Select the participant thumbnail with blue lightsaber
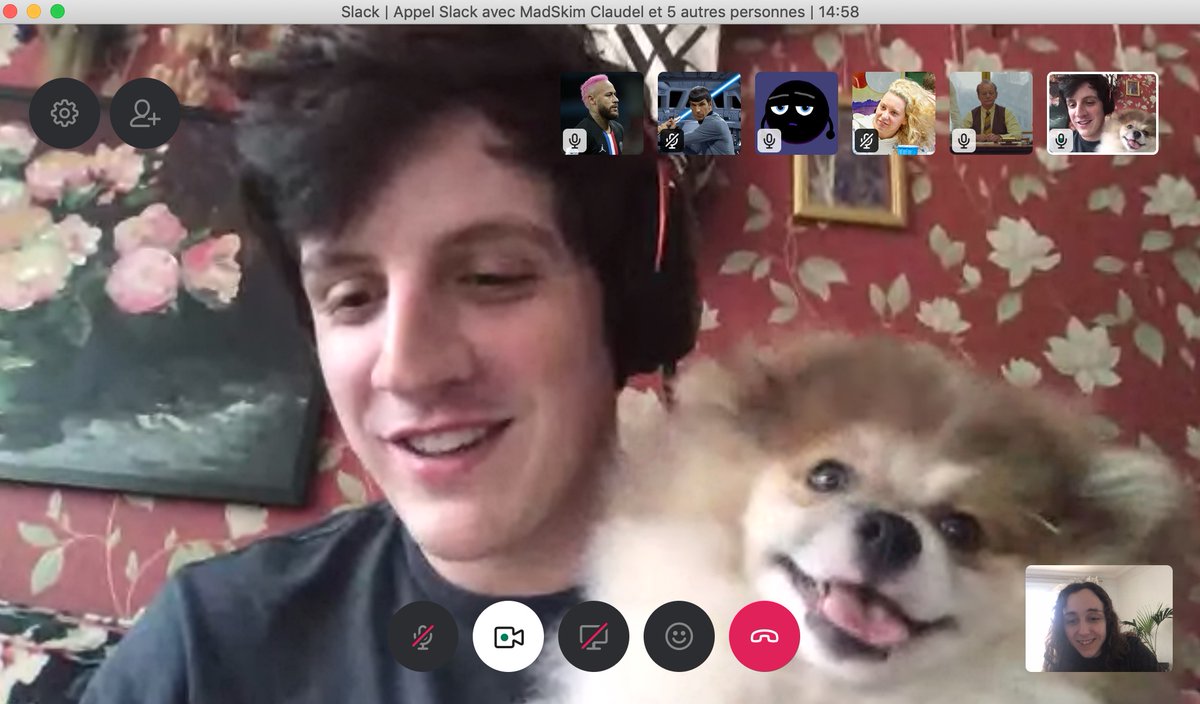 click(699, 113)
